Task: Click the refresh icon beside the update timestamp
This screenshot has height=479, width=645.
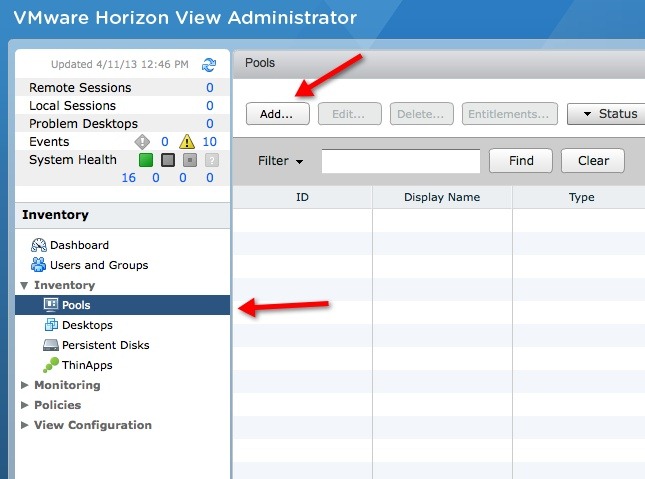Action: tap(209, 65)
